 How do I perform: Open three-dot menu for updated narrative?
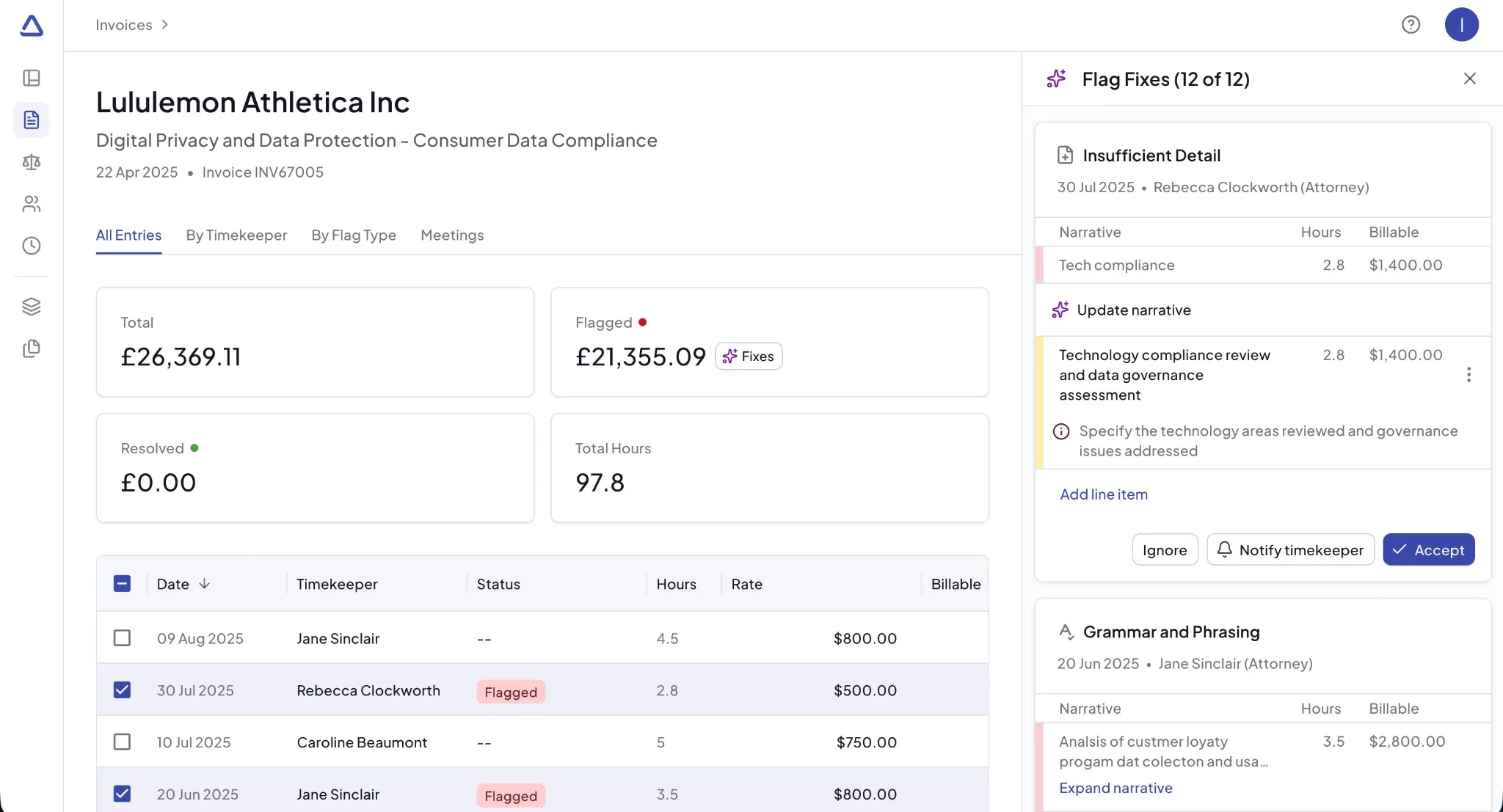click(x=1469, y=375)
